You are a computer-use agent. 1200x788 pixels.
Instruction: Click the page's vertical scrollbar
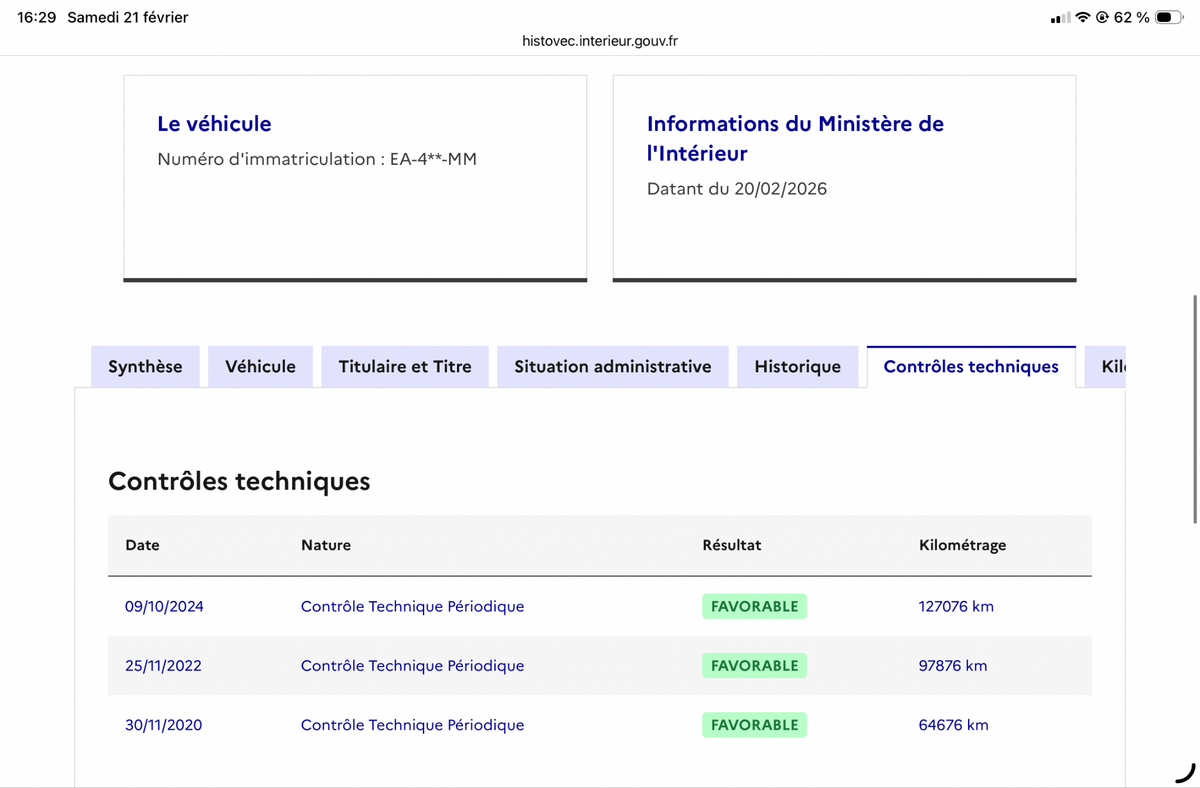click(x=1195, y=409)
